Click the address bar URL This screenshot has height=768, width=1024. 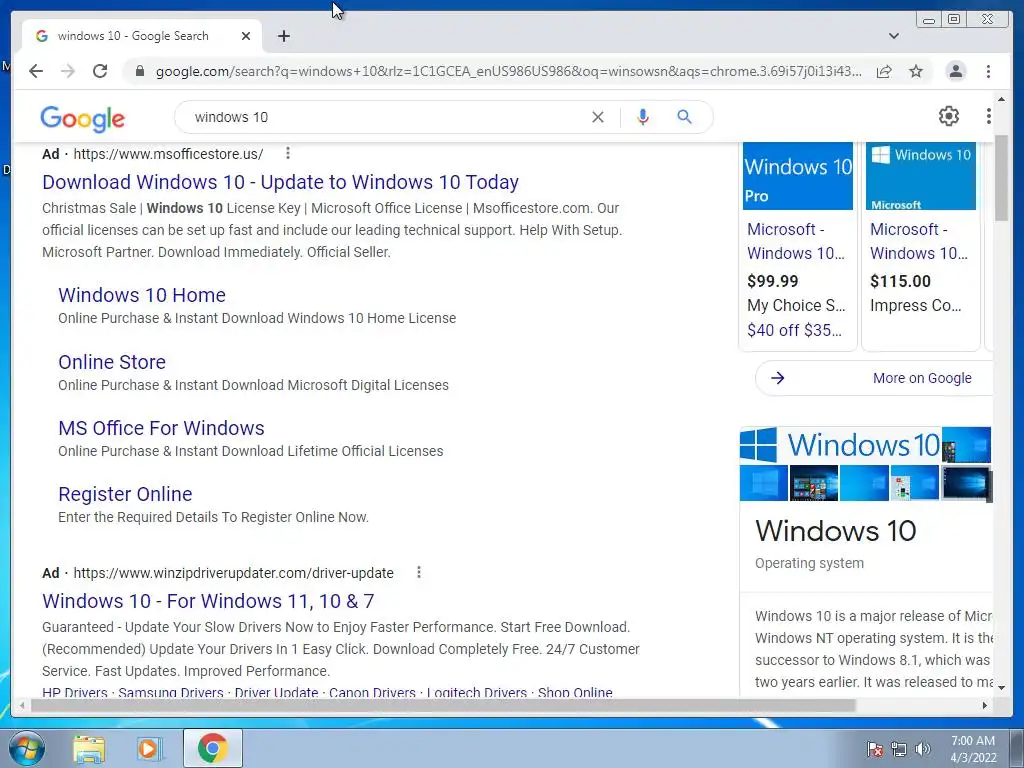(x=508, y=71)
